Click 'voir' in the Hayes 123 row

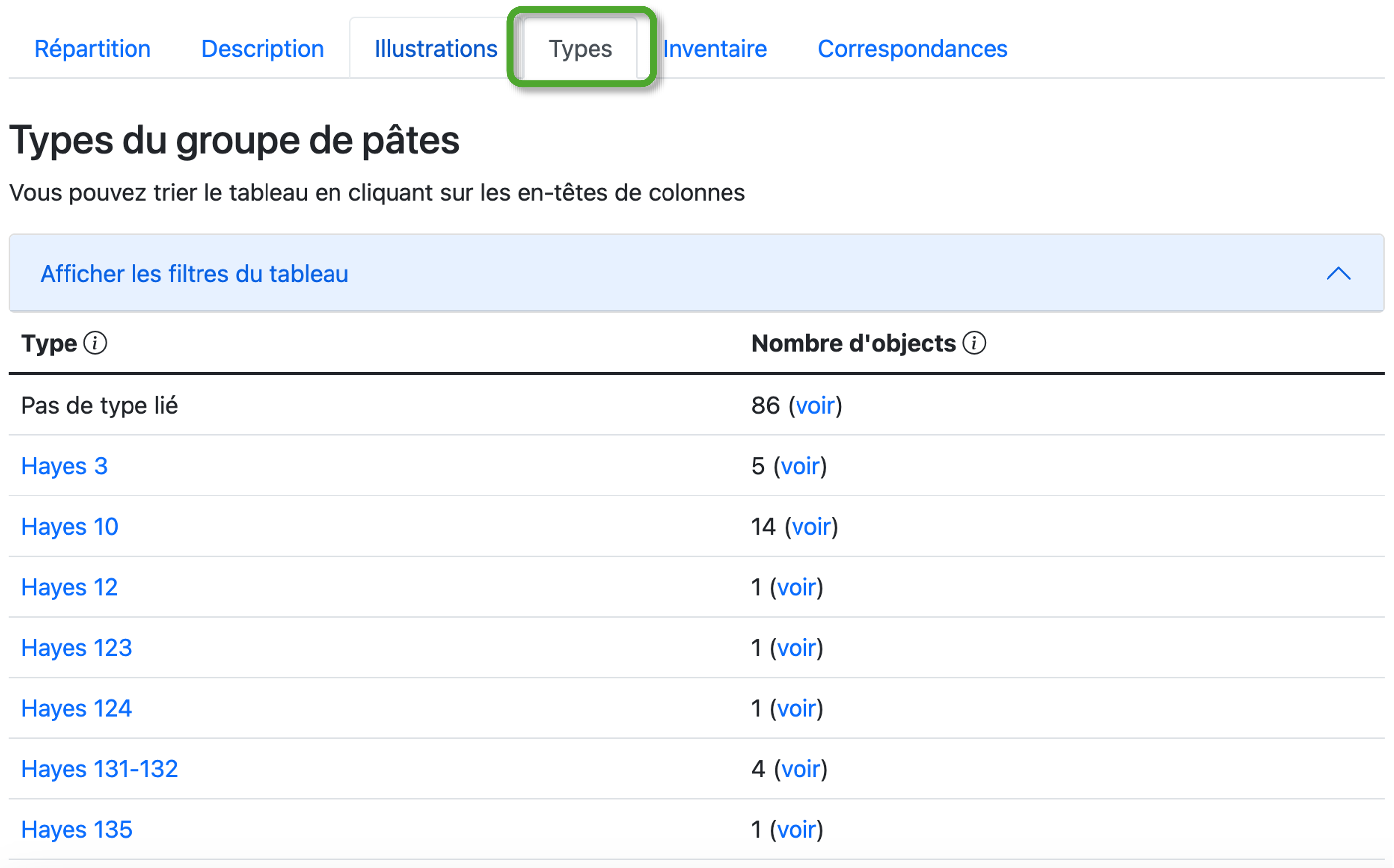point(796,648)
